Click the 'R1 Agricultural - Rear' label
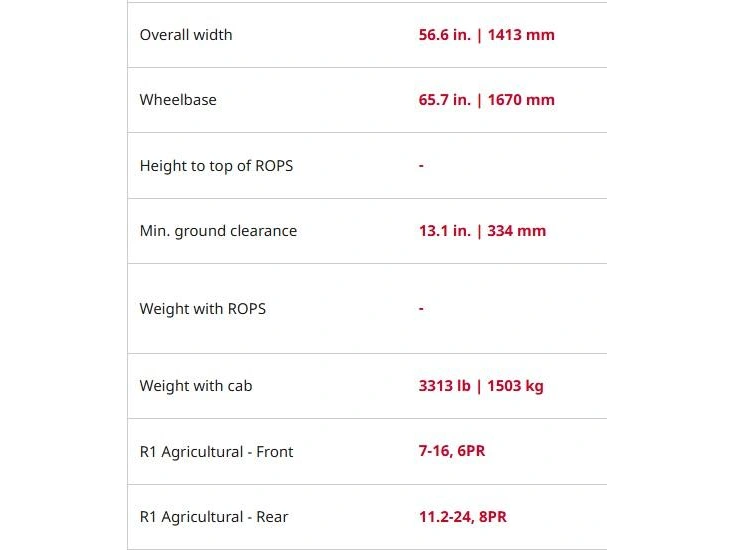733x550 pixels. pos(214,517)
